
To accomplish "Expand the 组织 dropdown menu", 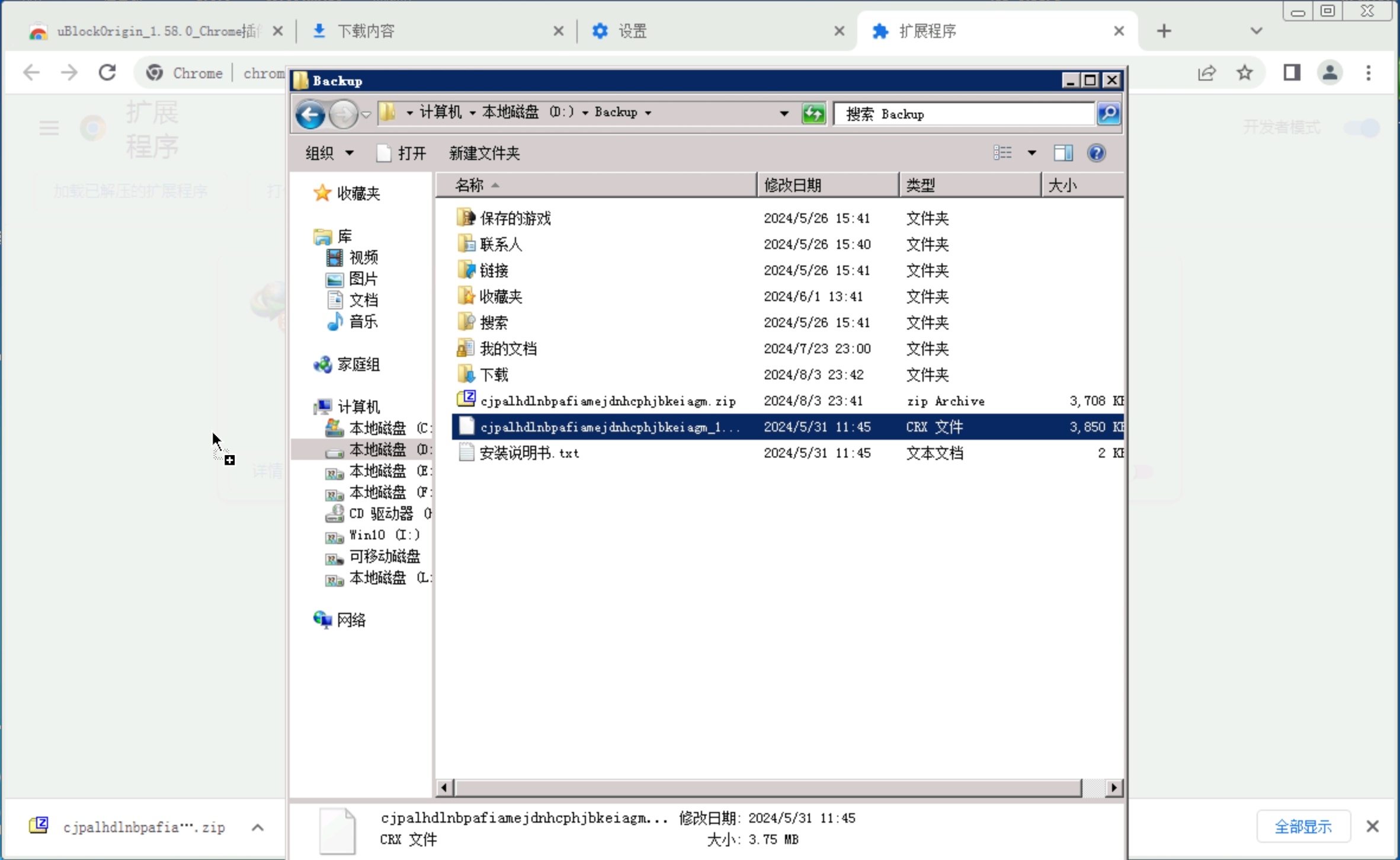I will coord(329,154).
